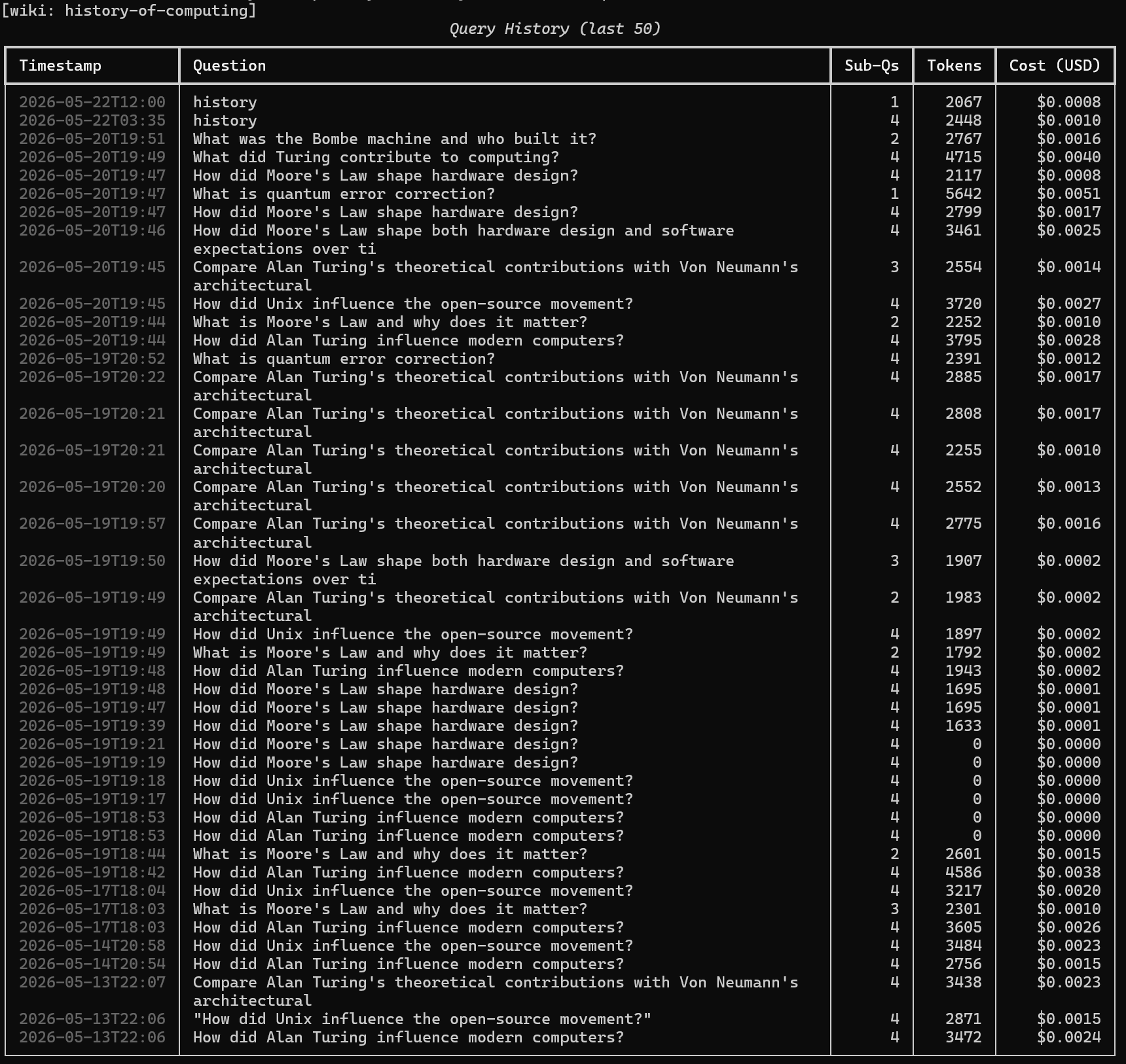Select timestamp 2026-05-19T19:17

pos(92,799)
